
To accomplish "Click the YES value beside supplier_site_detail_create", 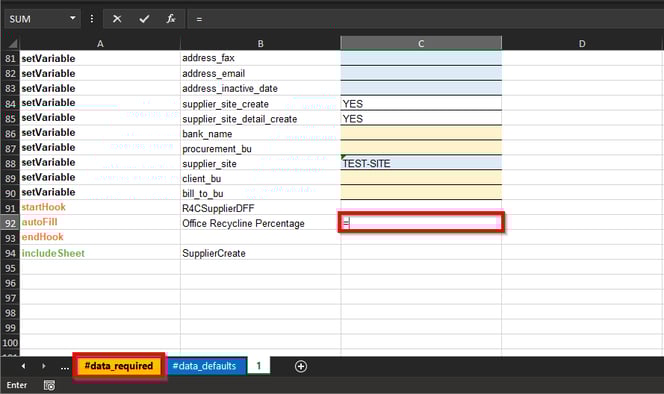I will (421, 119).
